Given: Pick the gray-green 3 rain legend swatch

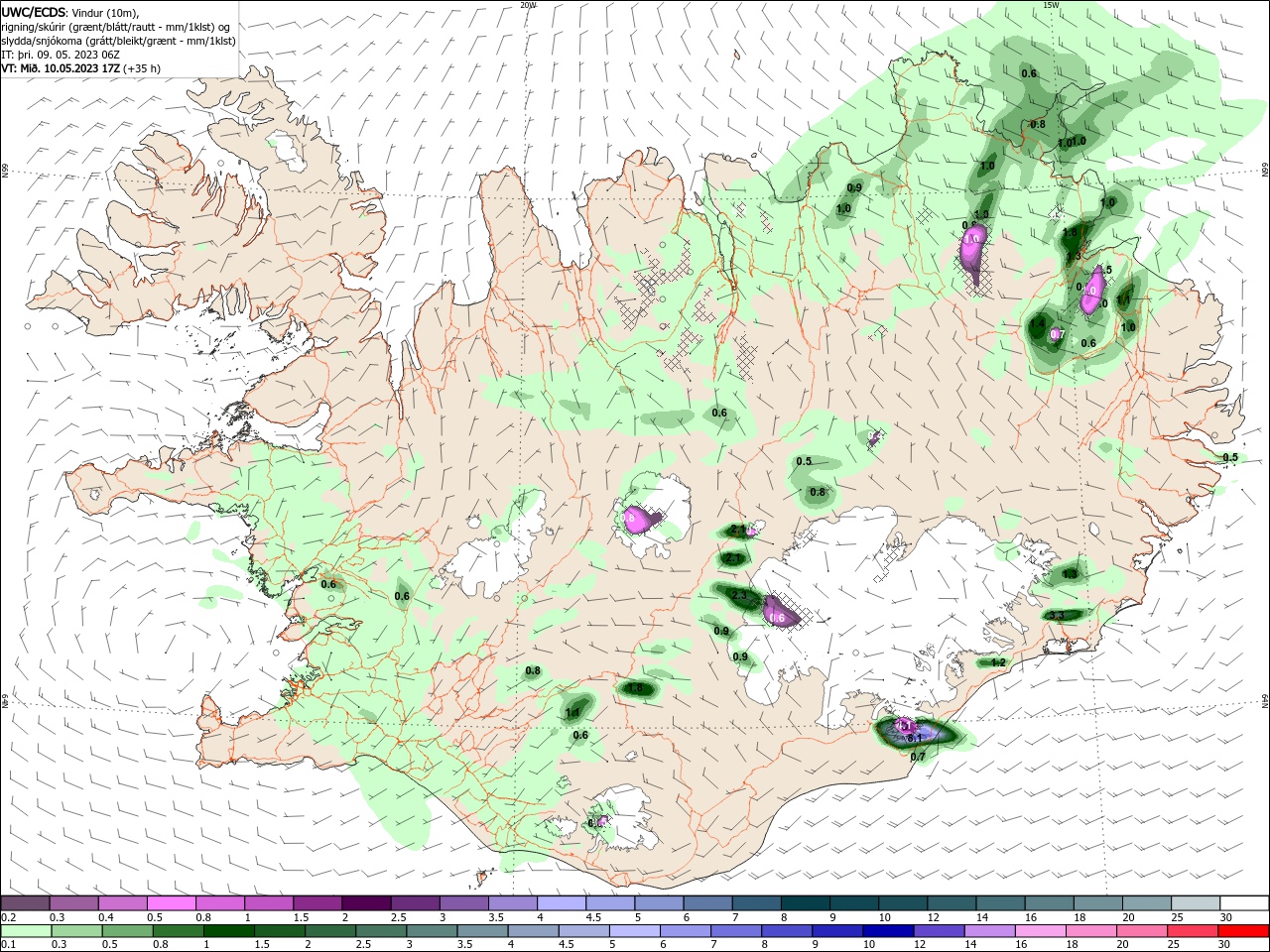Looking at the screenshot, I should coord(432,930).
